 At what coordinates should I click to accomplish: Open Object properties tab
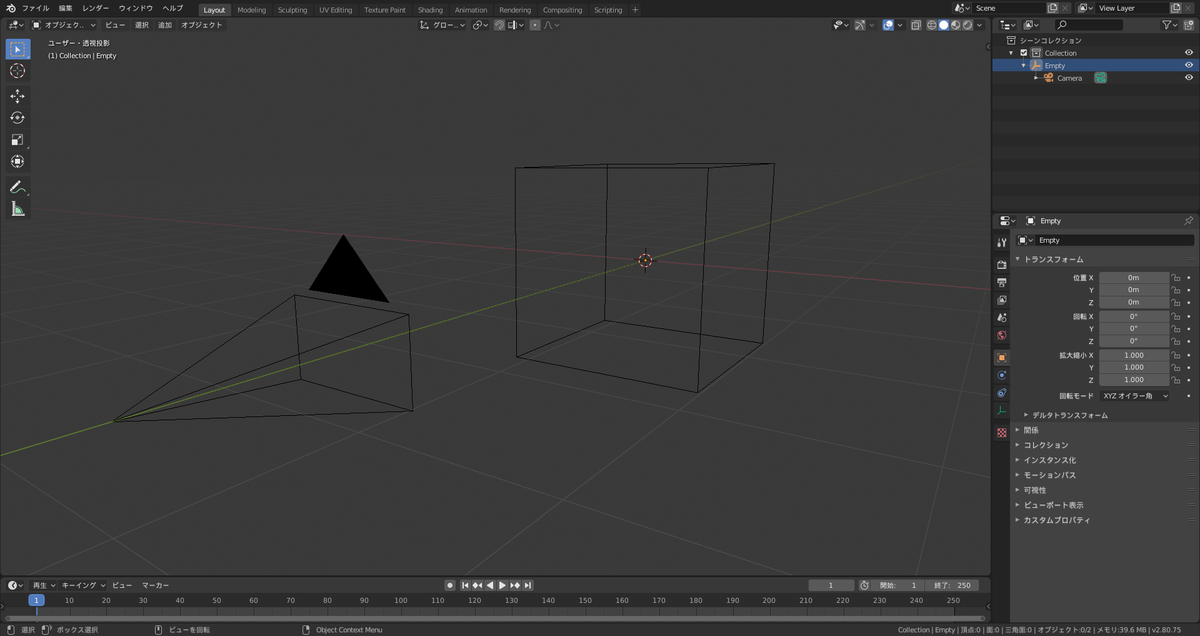click(x=1002, y=357)
